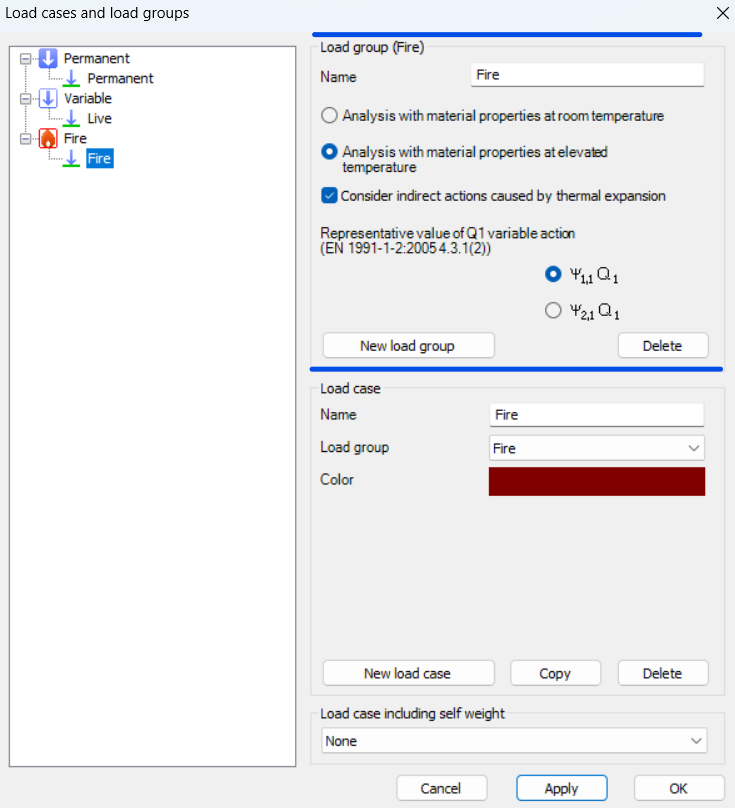The image size is (735, 808).
Task: Click the Variable load group arrow icon
Action: click(47, 99)
